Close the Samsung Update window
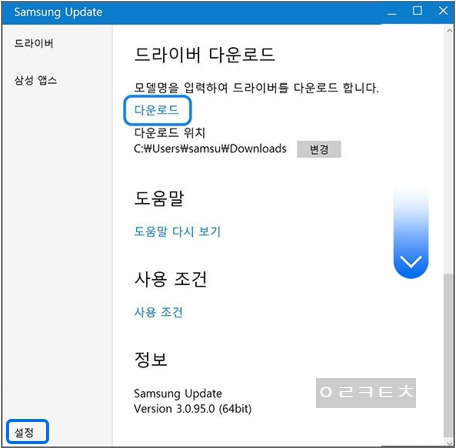 tap(443, 11)
